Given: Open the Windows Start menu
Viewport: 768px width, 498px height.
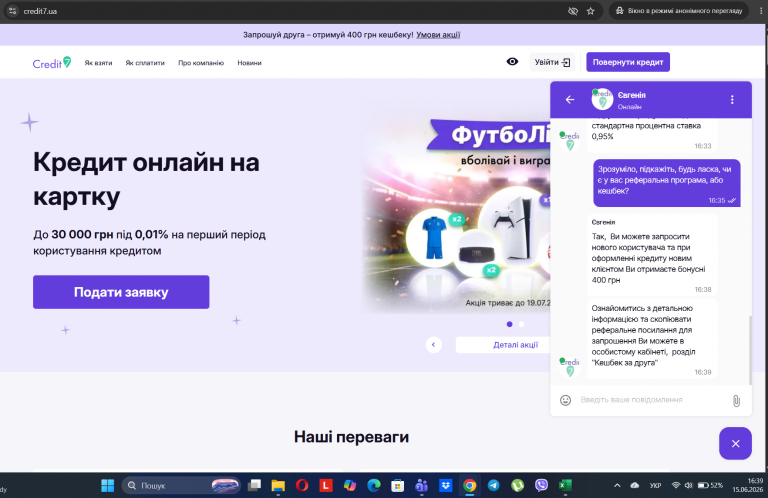Looking at the screenshot, I should pyautogui.click(x=107, y=485).
